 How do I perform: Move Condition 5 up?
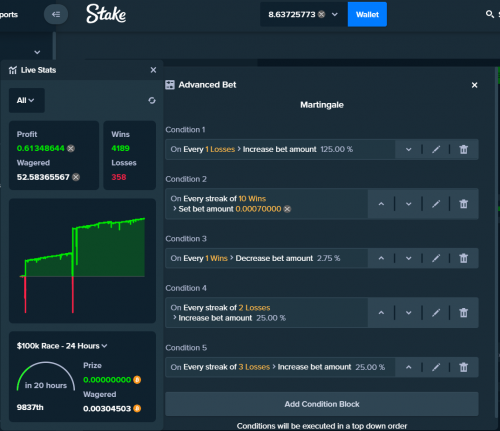pyautogui.click(x=409, y=367)
